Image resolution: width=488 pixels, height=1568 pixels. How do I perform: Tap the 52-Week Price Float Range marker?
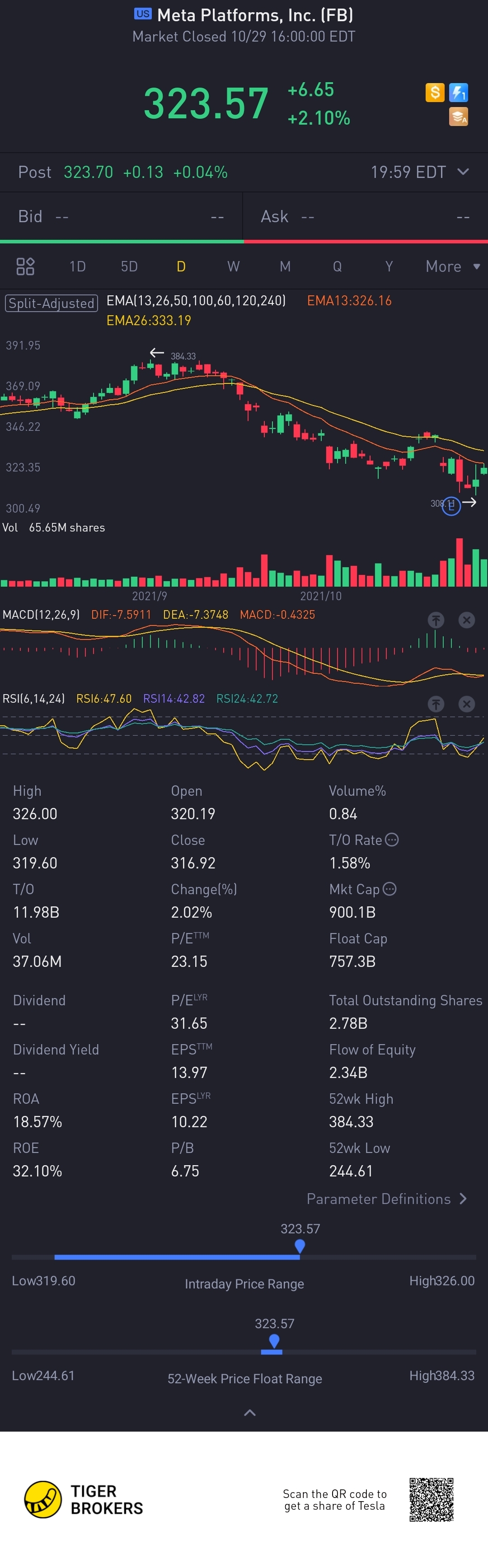click(x=274, y=1341)
